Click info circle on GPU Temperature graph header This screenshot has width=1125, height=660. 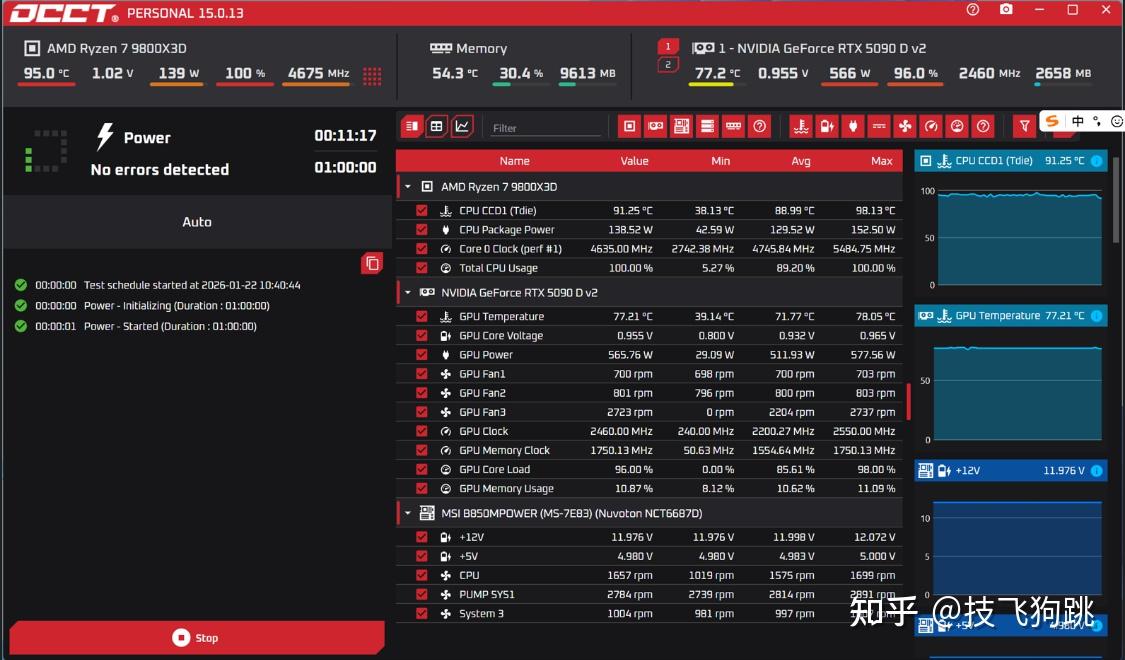point(1097,316)
